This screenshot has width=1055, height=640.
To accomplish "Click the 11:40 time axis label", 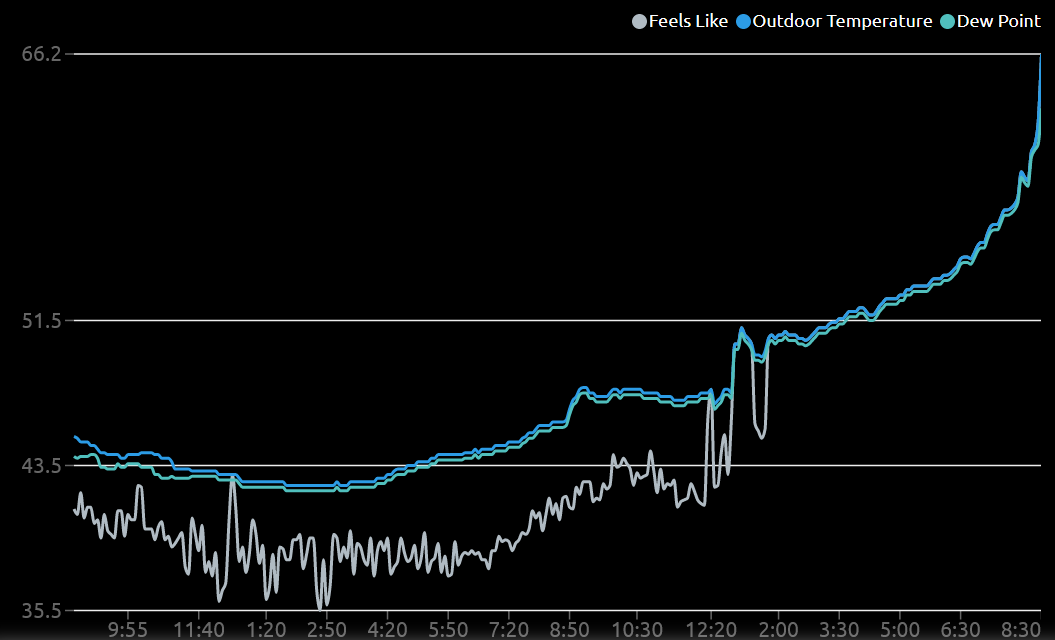I will pyautogui.click(x=199, y=630).
